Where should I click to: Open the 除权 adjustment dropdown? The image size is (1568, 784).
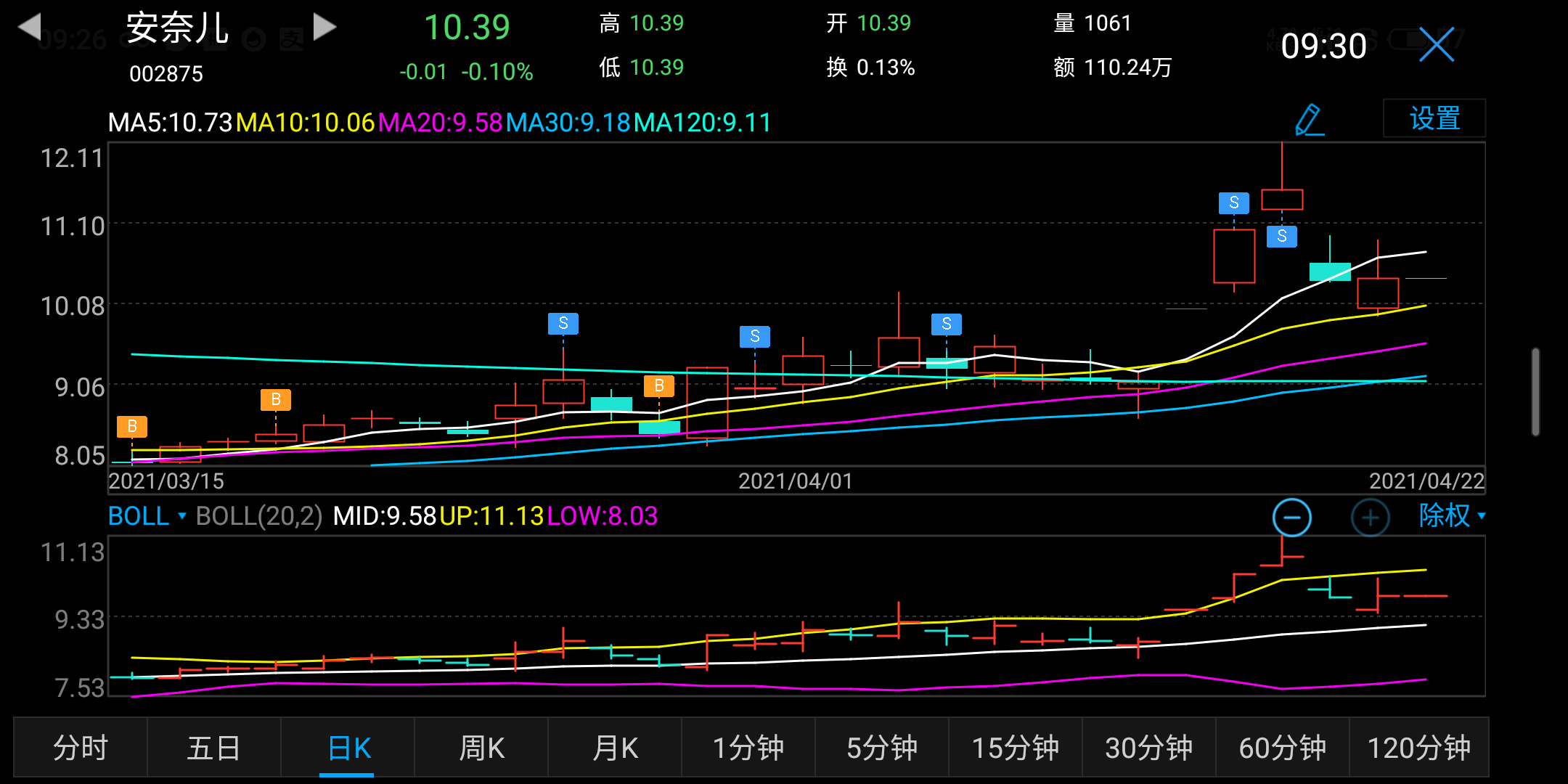pos(1453,515)
